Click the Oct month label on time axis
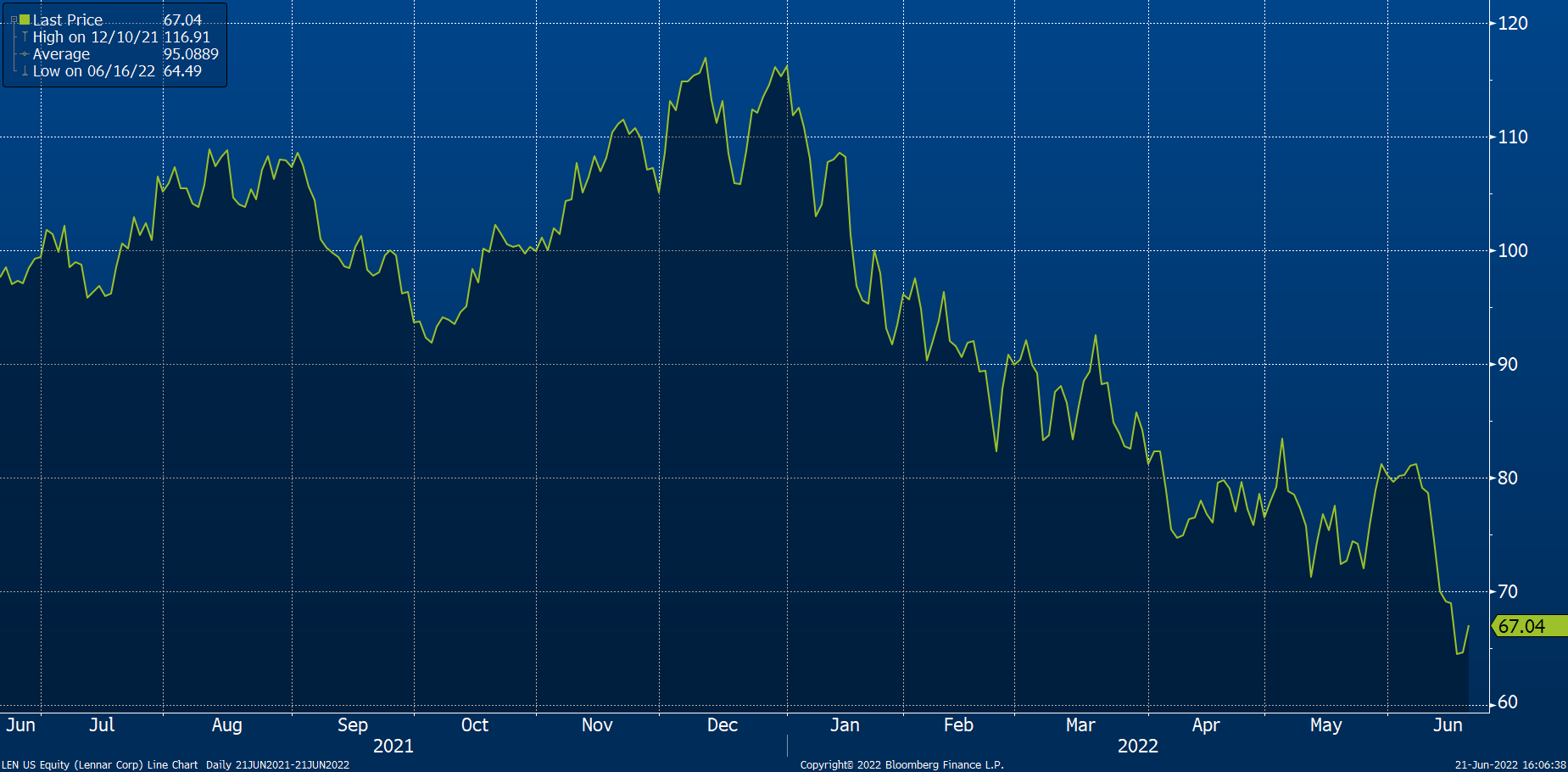 click(x=475, y=724)
